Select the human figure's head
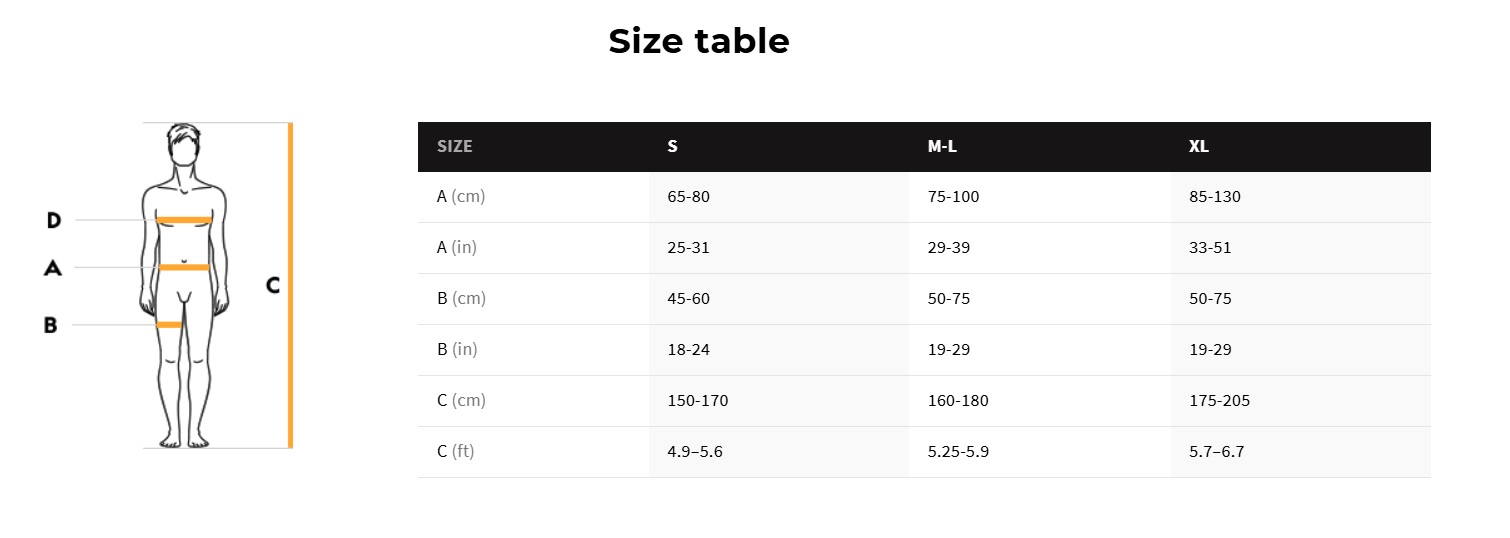The height and width of the screenshot is (538, 1510). [183, 146]
